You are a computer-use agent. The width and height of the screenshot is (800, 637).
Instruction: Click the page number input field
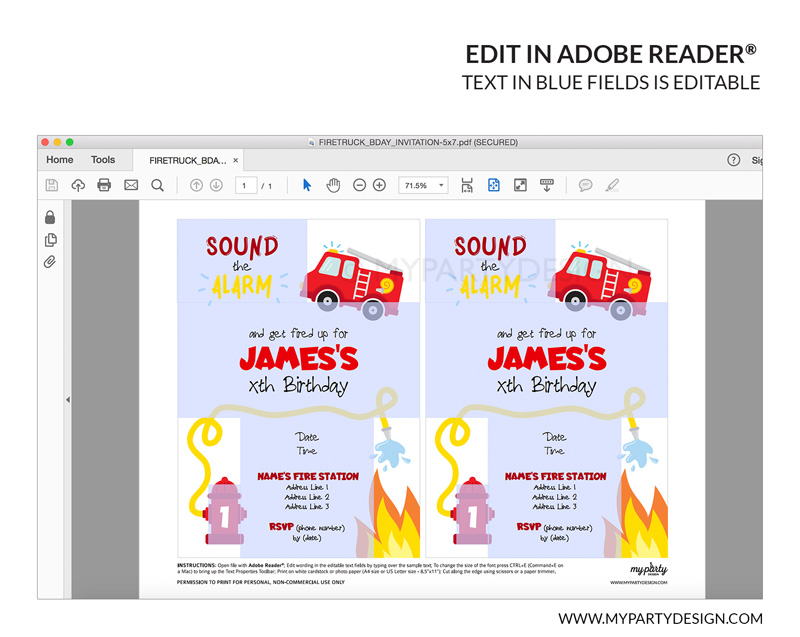[245, 185]
